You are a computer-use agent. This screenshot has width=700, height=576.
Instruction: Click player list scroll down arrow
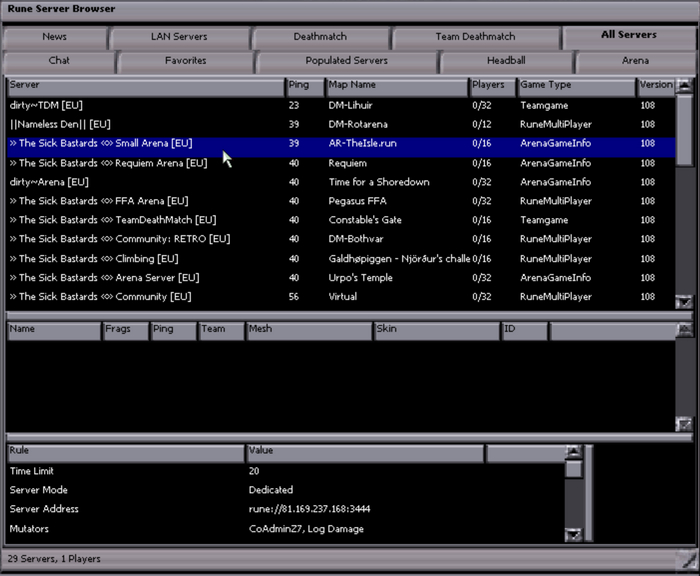(x=684, y=424)
